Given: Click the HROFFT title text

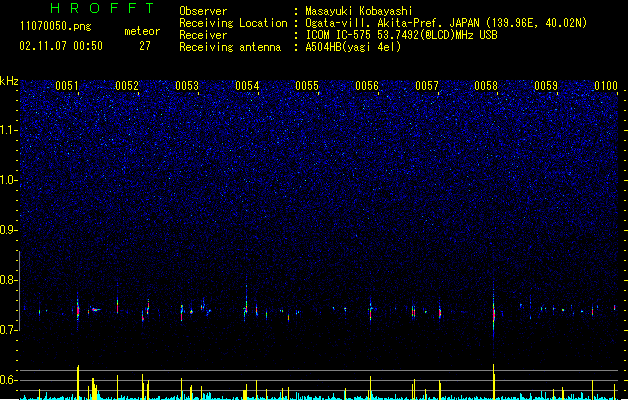Looking at the screenshot, I should [102, 8].
